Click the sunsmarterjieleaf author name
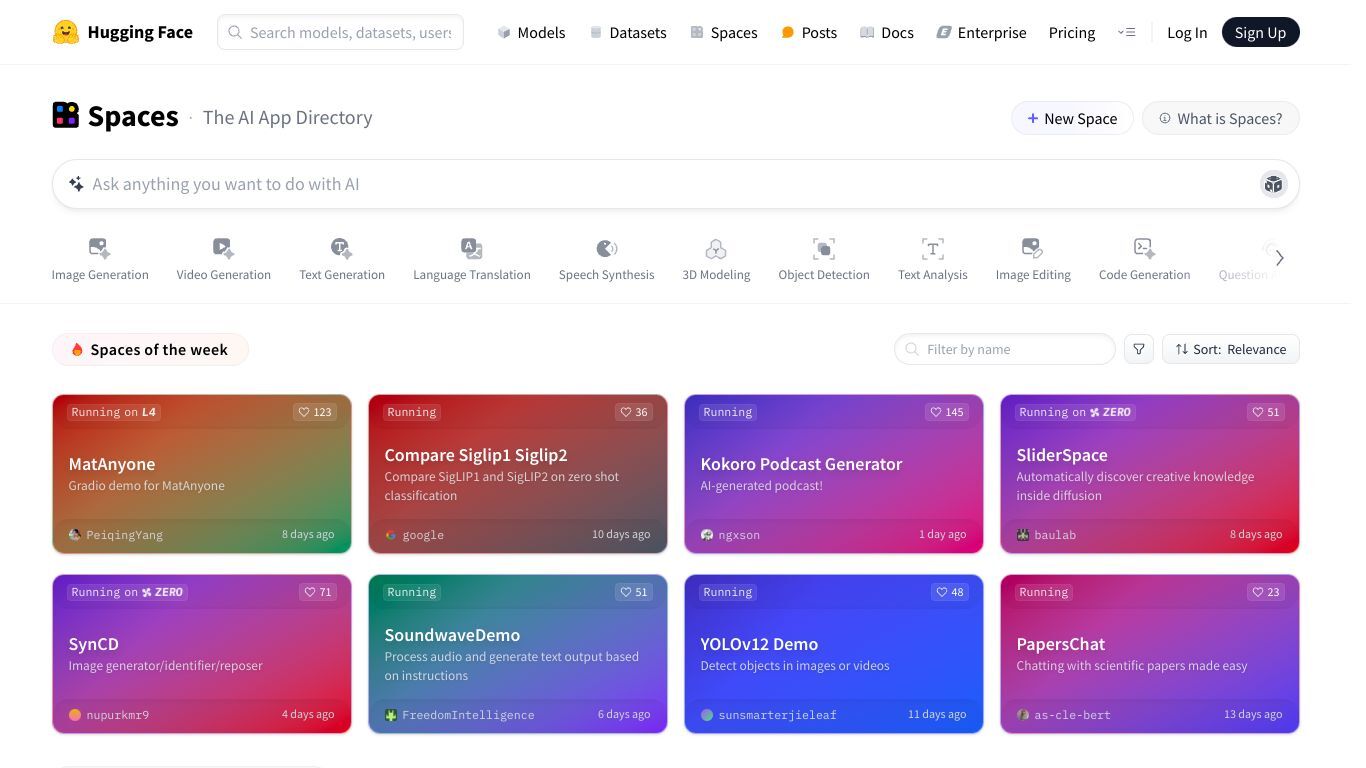 pos(777,715)
